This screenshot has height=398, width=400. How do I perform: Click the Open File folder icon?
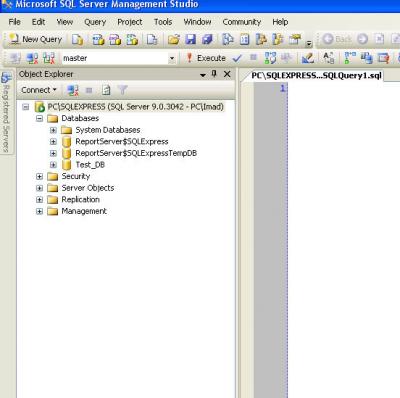[x=173, y=40]
